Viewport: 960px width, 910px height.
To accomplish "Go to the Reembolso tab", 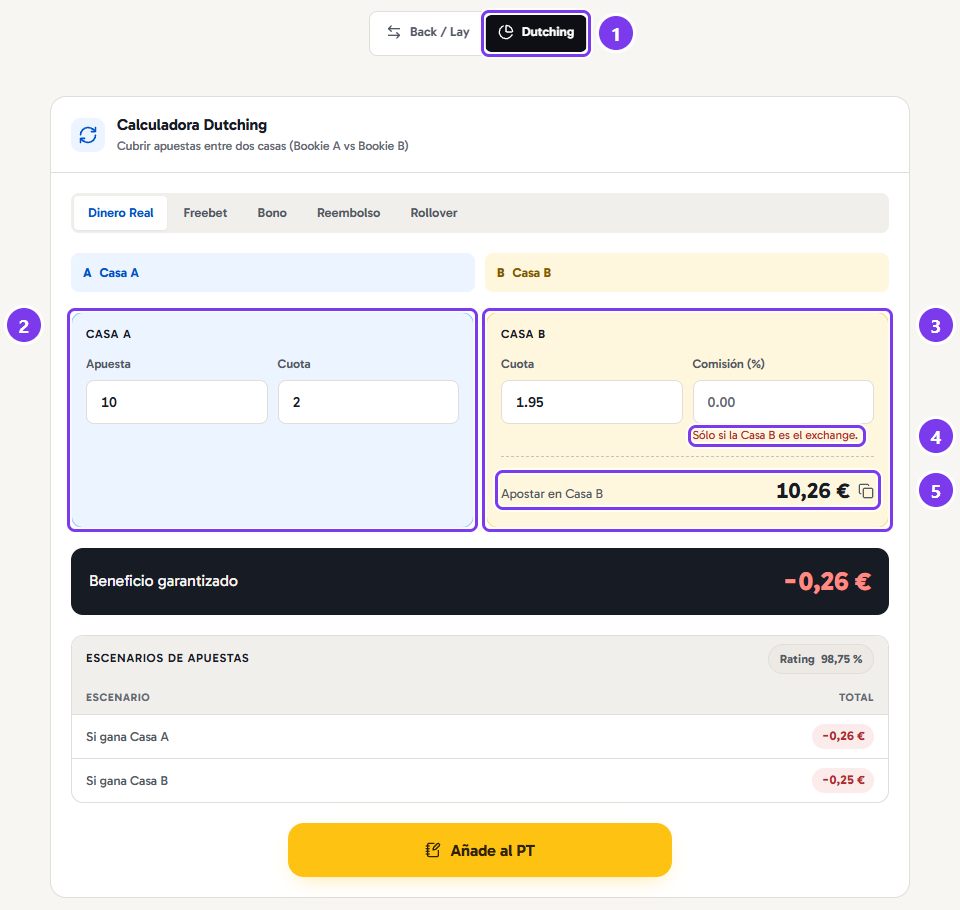I will coord(348,213).
